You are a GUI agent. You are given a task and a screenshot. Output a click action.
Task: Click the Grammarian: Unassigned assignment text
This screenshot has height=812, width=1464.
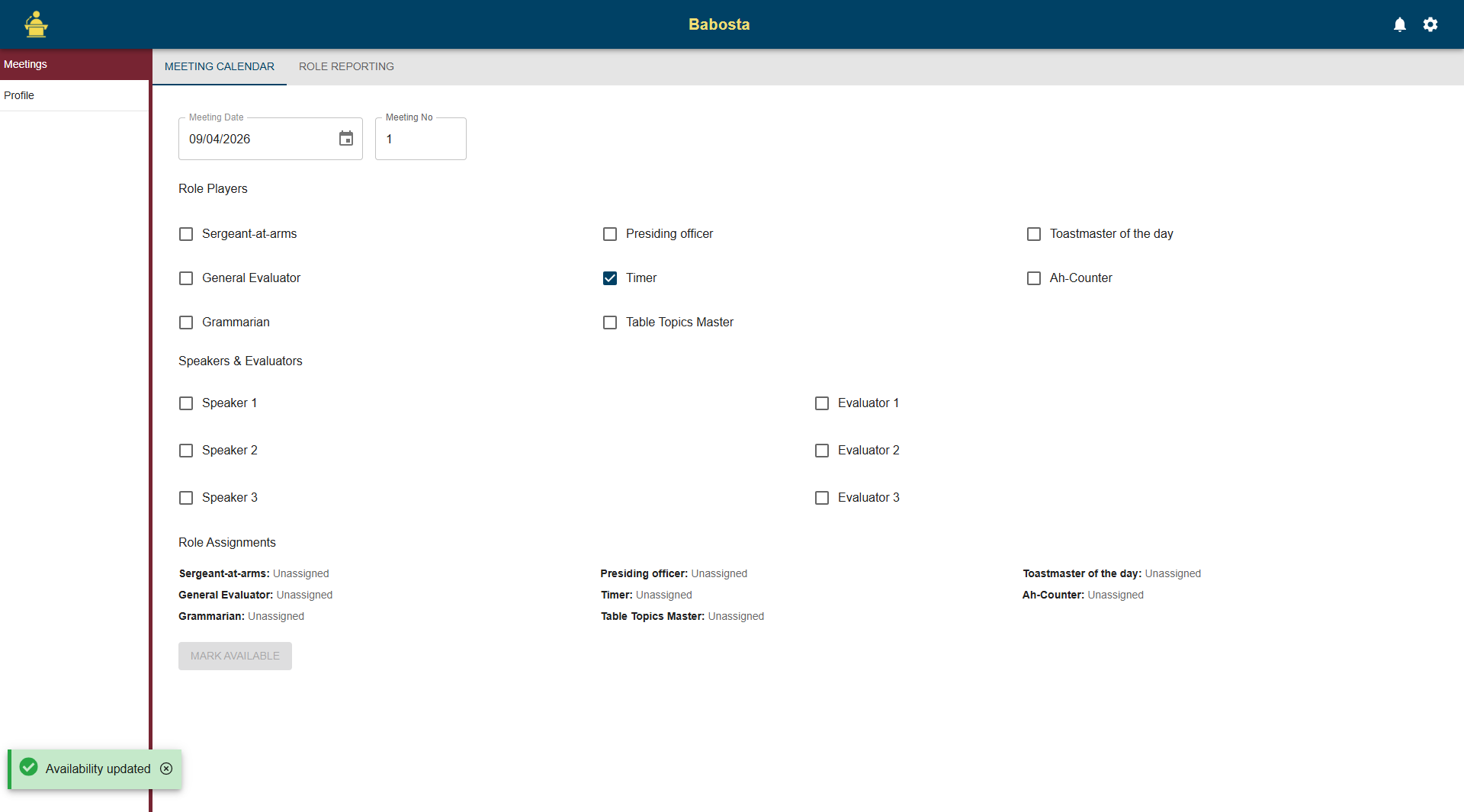241,616
